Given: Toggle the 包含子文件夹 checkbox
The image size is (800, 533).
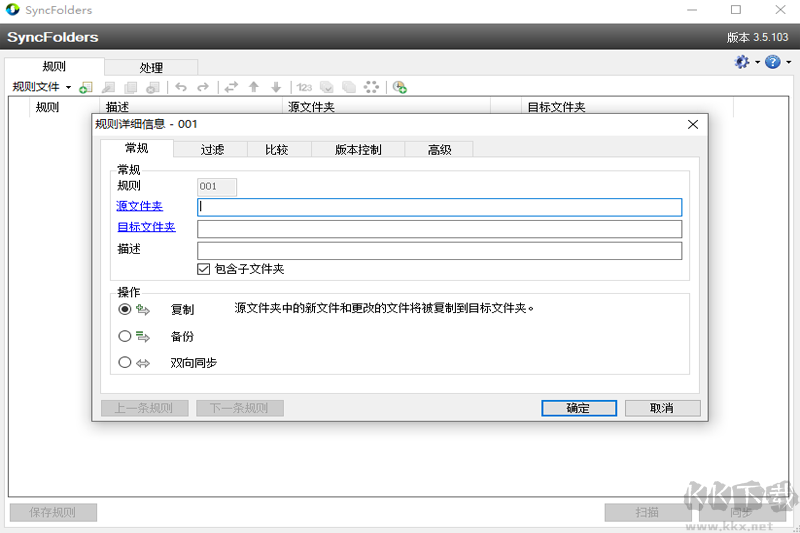Looking at the screenshot, I should coord(203,269).
